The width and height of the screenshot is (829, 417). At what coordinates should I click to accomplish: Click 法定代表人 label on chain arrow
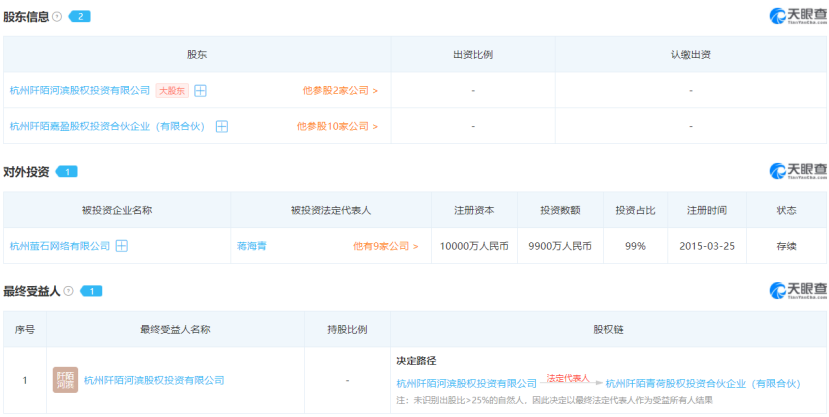coord(568,378)
